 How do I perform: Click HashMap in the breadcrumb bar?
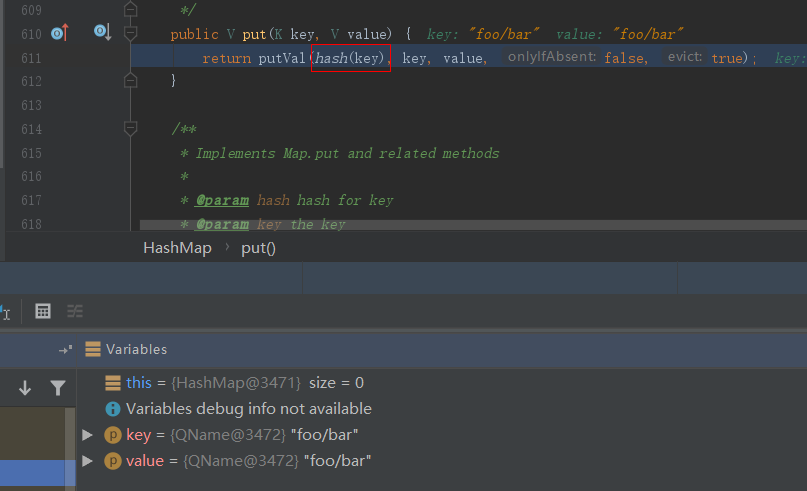pyautogui.click(x=177, y=248)
